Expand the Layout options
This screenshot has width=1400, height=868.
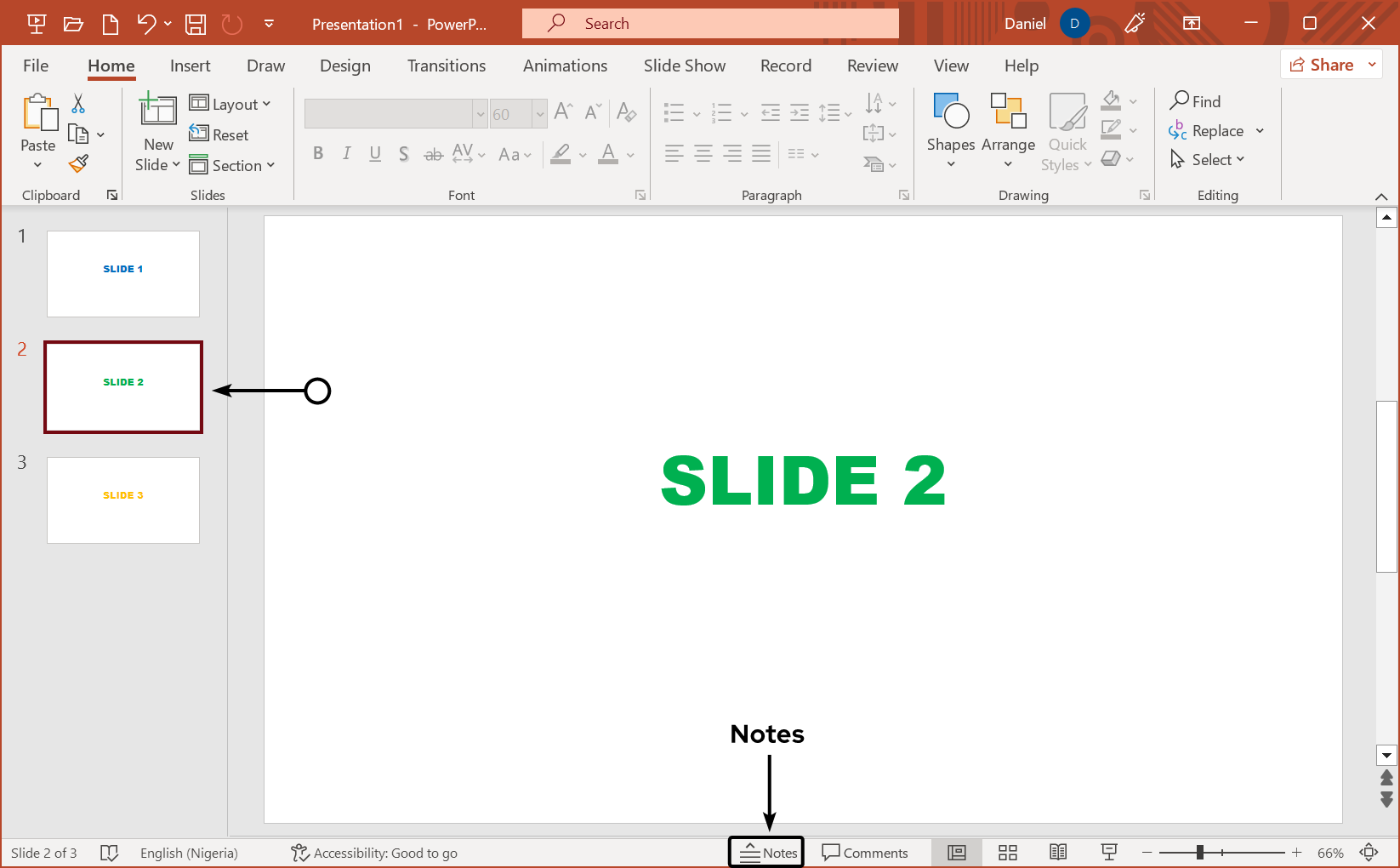[231, 103]
